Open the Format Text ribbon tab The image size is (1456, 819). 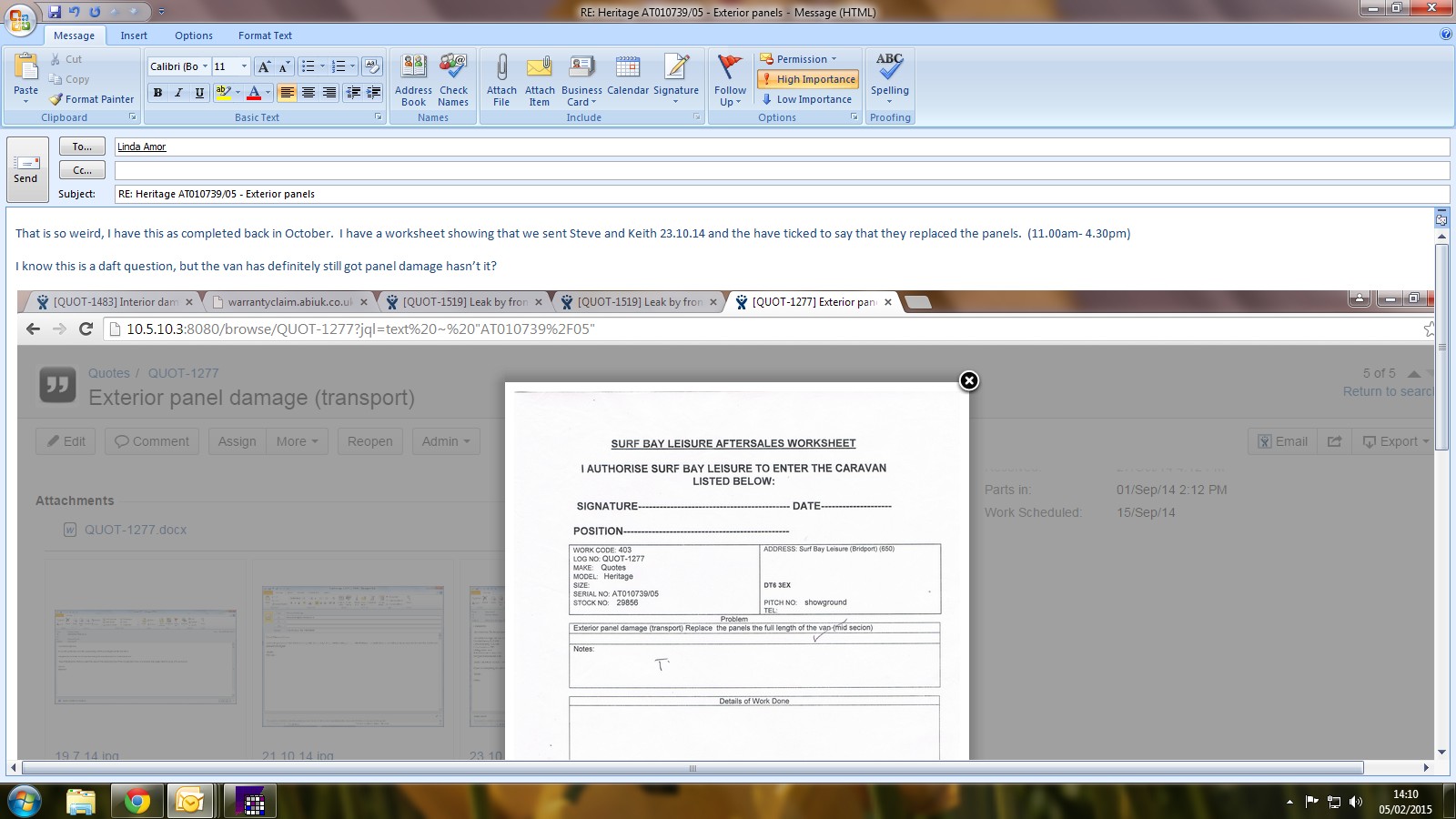(x=265, y=35)
